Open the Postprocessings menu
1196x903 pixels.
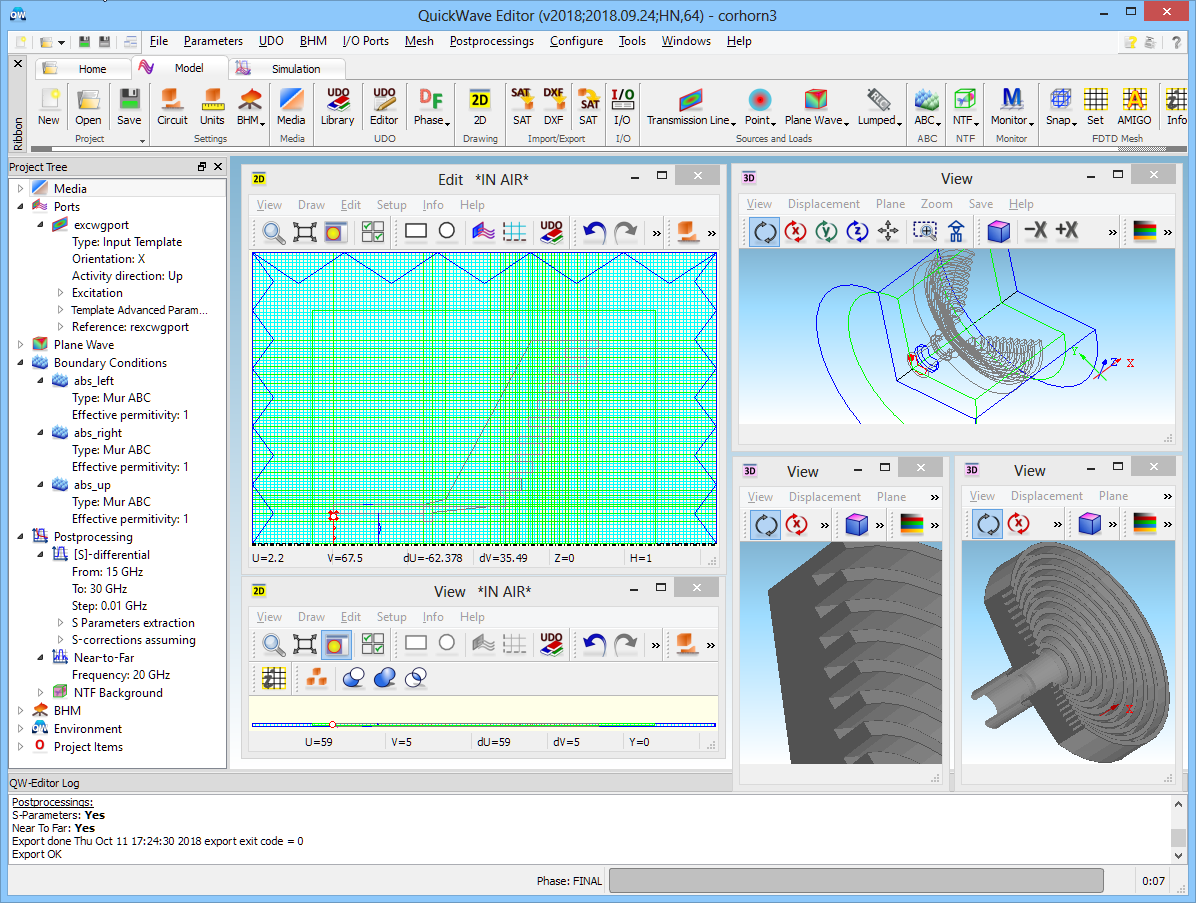pyautogui.click(x=491, y=41)
